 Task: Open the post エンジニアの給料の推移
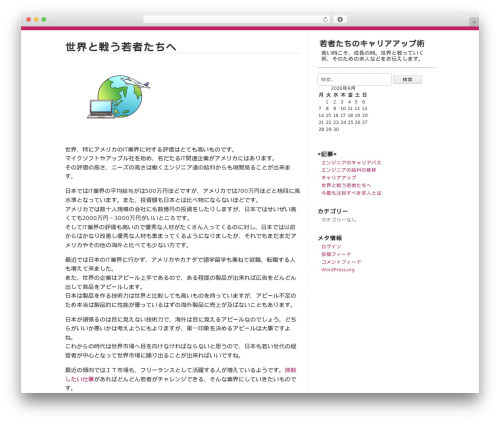coord(348,170)
